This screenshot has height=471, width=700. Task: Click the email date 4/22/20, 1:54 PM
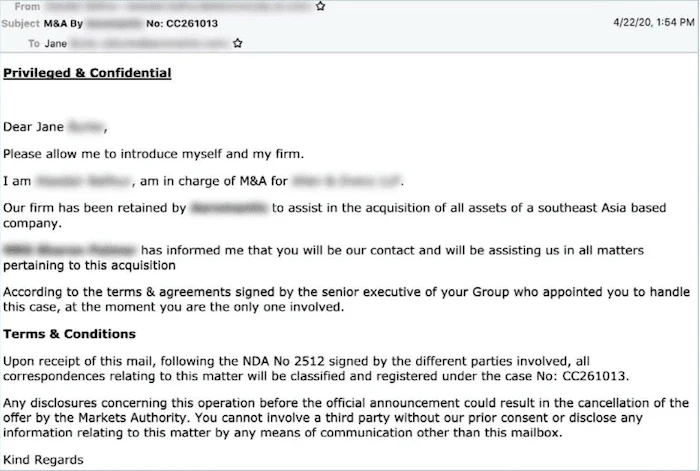click(654, 22)
